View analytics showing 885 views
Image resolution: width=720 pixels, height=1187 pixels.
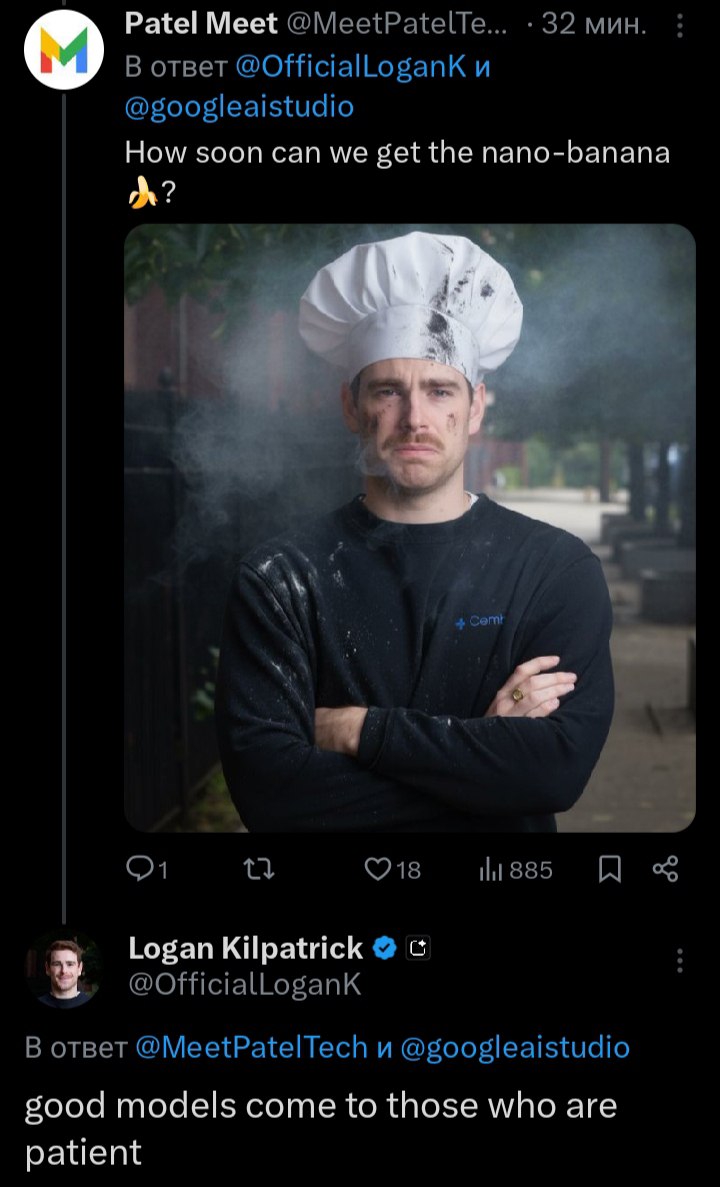(516, 870)
